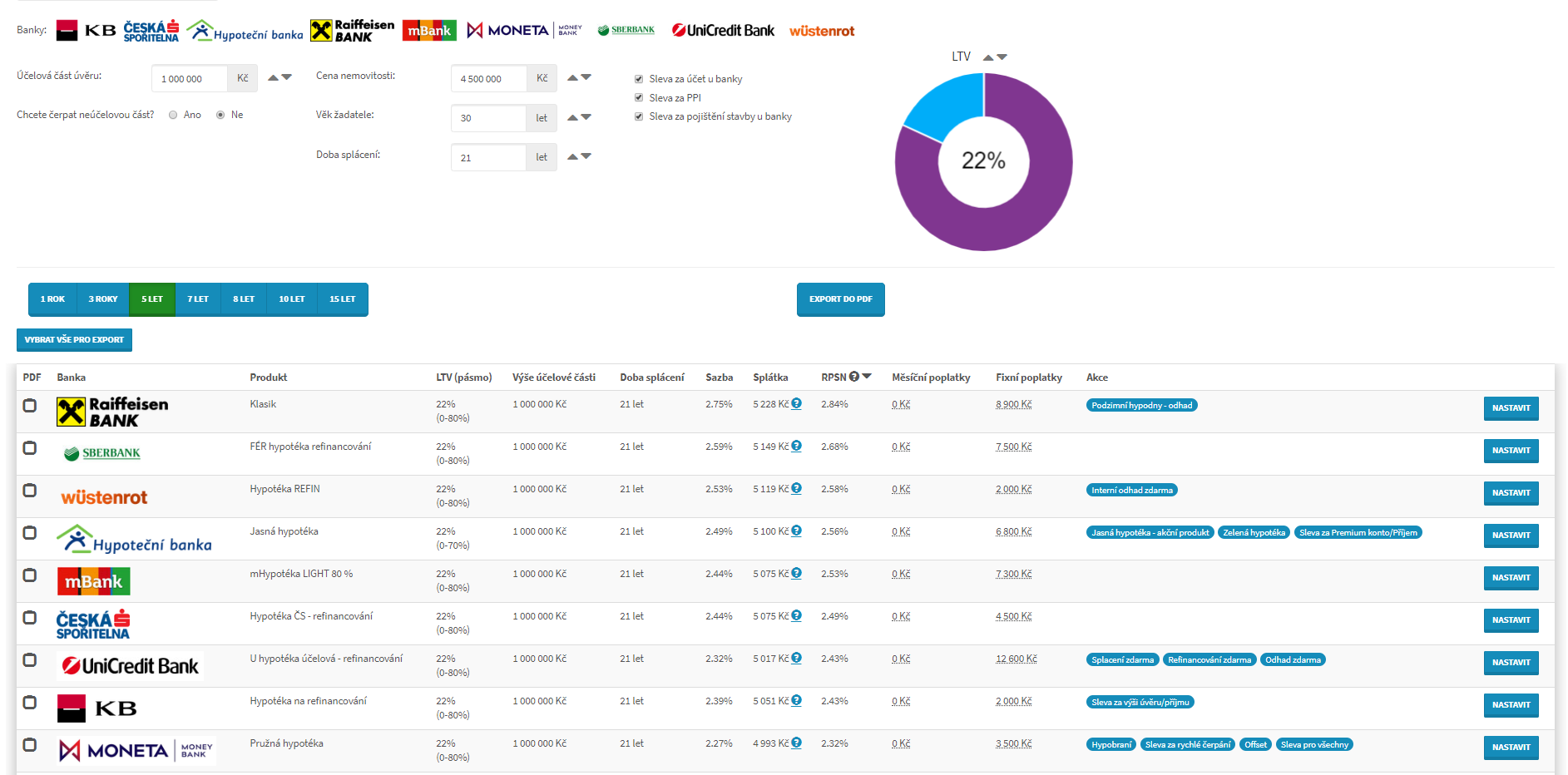Click the Doba splácení years field
This screenshot has width=1568, height=775.
tap(489, 157)
